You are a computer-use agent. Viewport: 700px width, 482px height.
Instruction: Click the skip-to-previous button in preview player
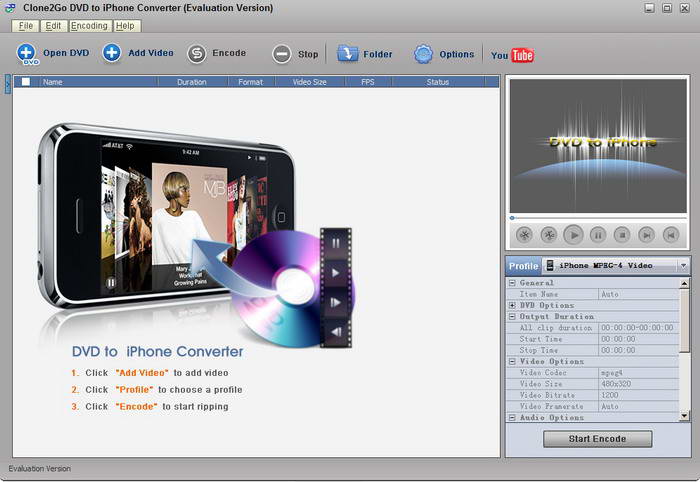pos(671,235)
